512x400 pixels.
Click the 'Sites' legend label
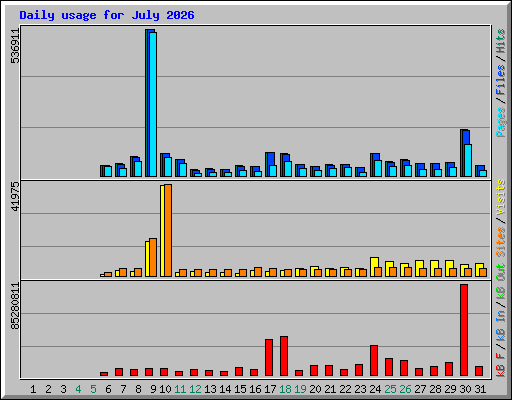pos(501,242)
